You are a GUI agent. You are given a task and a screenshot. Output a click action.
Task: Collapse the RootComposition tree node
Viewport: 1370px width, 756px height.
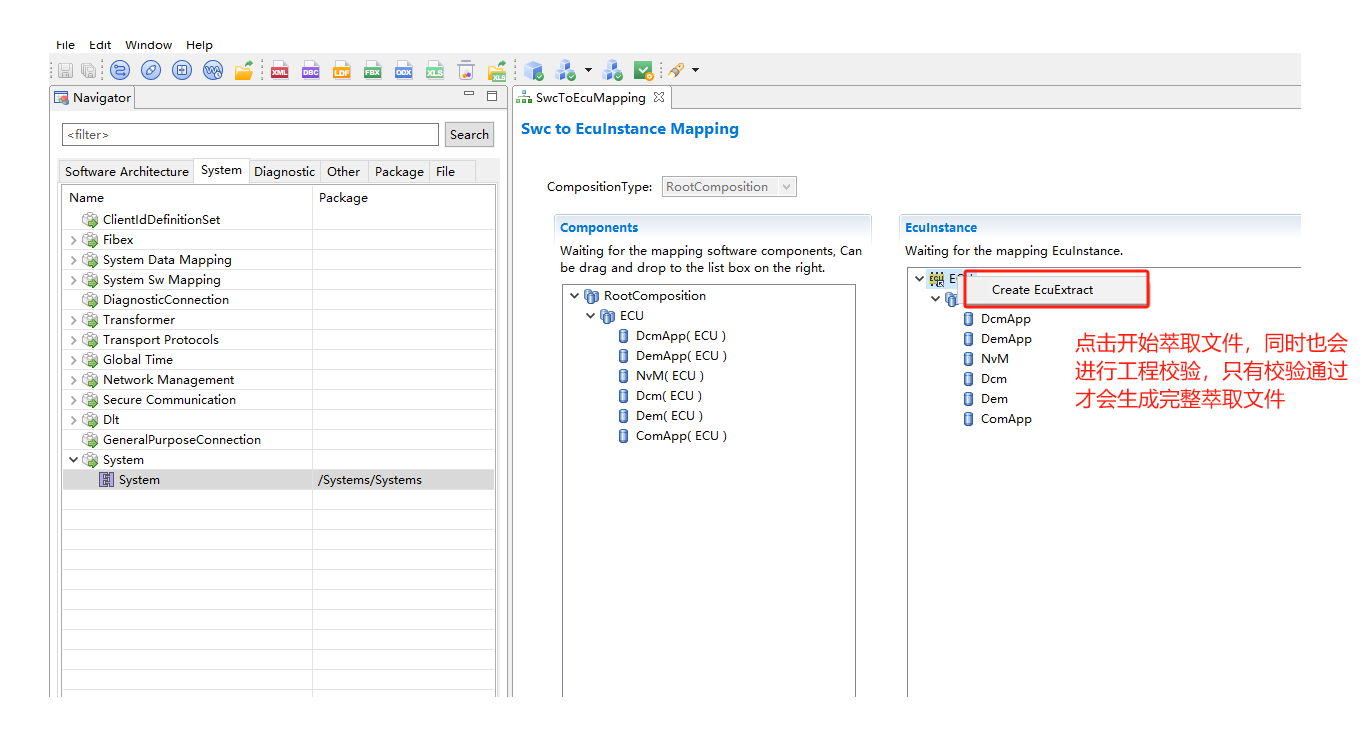[575, 296]
